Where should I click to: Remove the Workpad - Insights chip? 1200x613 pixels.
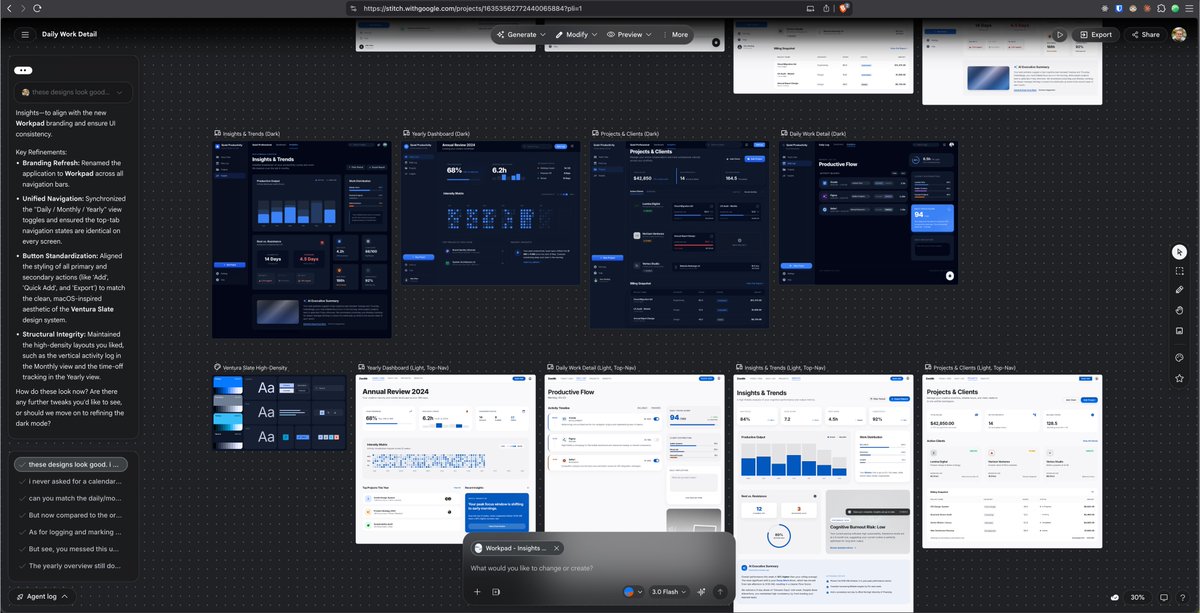[x=557, y=548]
